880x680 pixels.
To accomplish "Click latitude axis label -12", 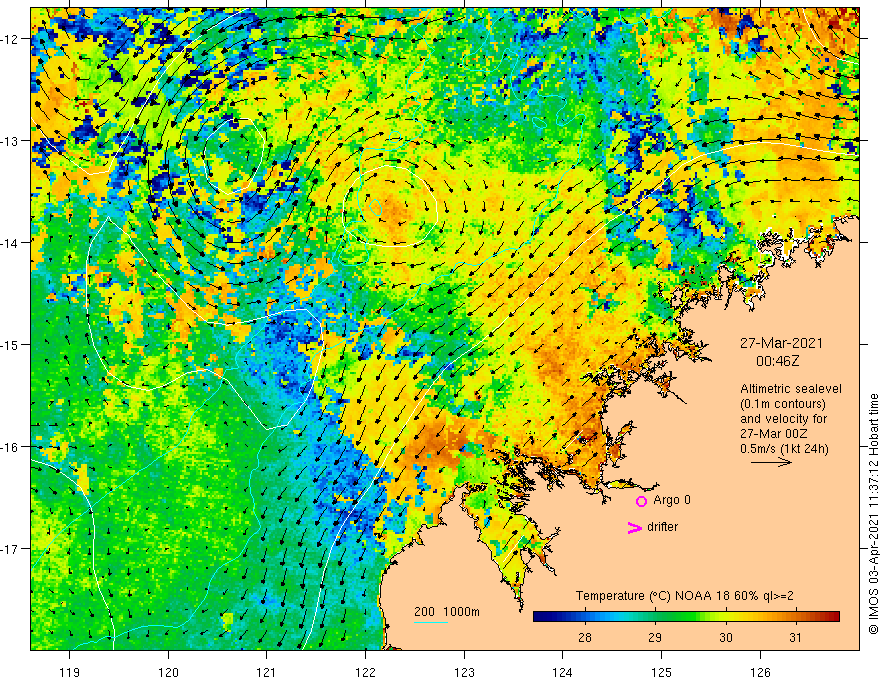I will point(10,39).
